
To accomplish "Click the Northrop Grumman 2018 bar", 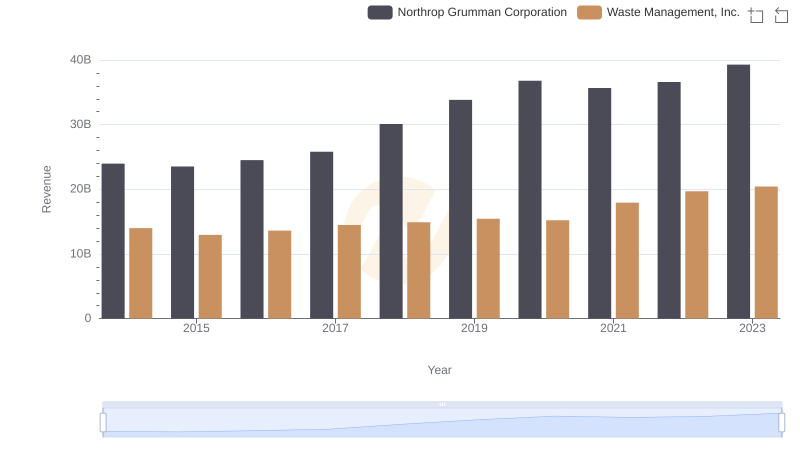I will click(391, 221).
